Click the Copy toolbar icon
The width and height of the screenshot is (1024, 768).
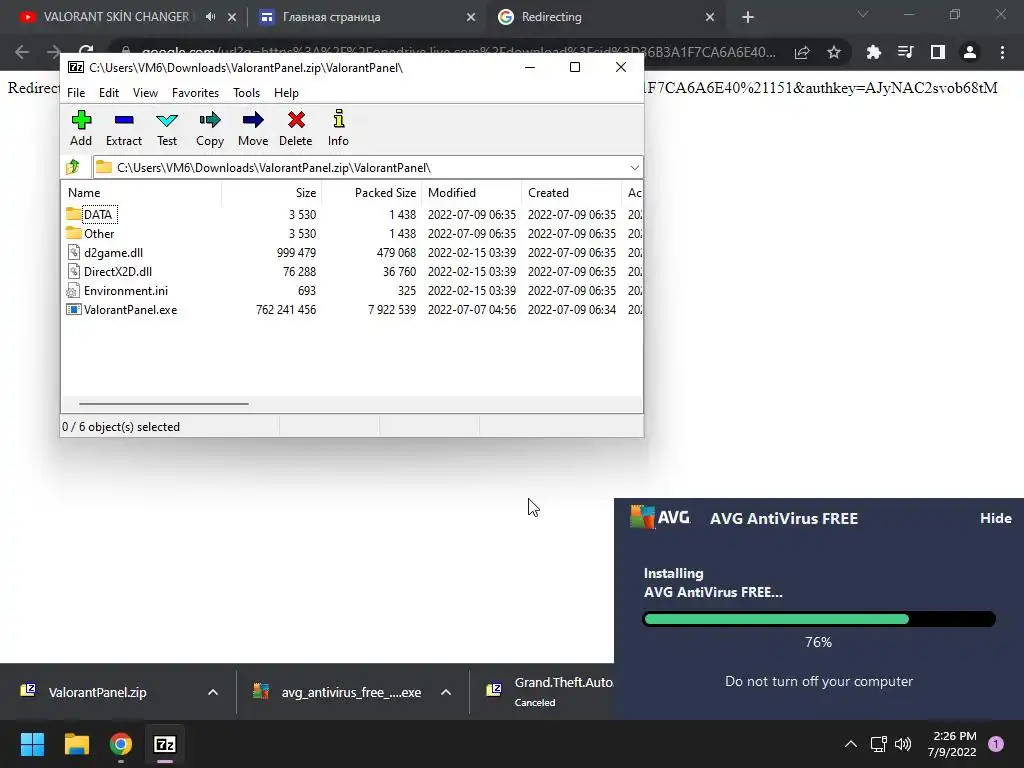pos(210,128)
